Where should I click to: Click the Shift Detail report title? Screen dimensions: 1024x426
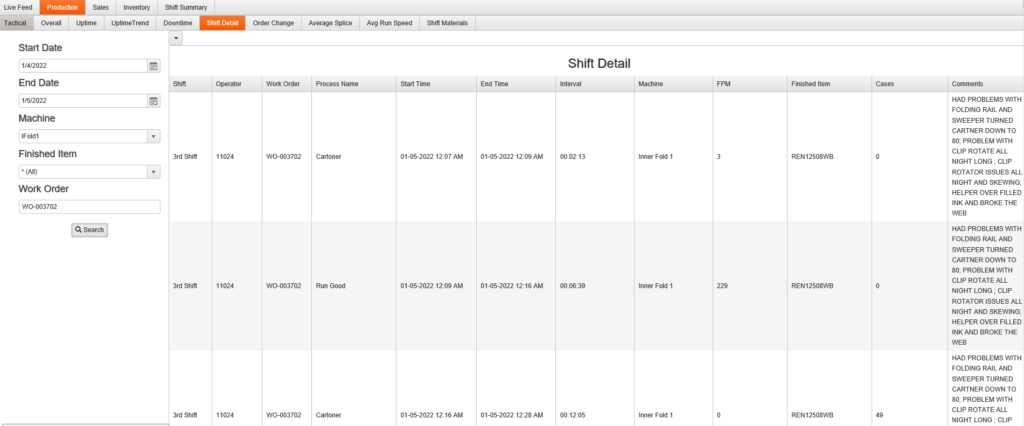[x=599, y=63]
